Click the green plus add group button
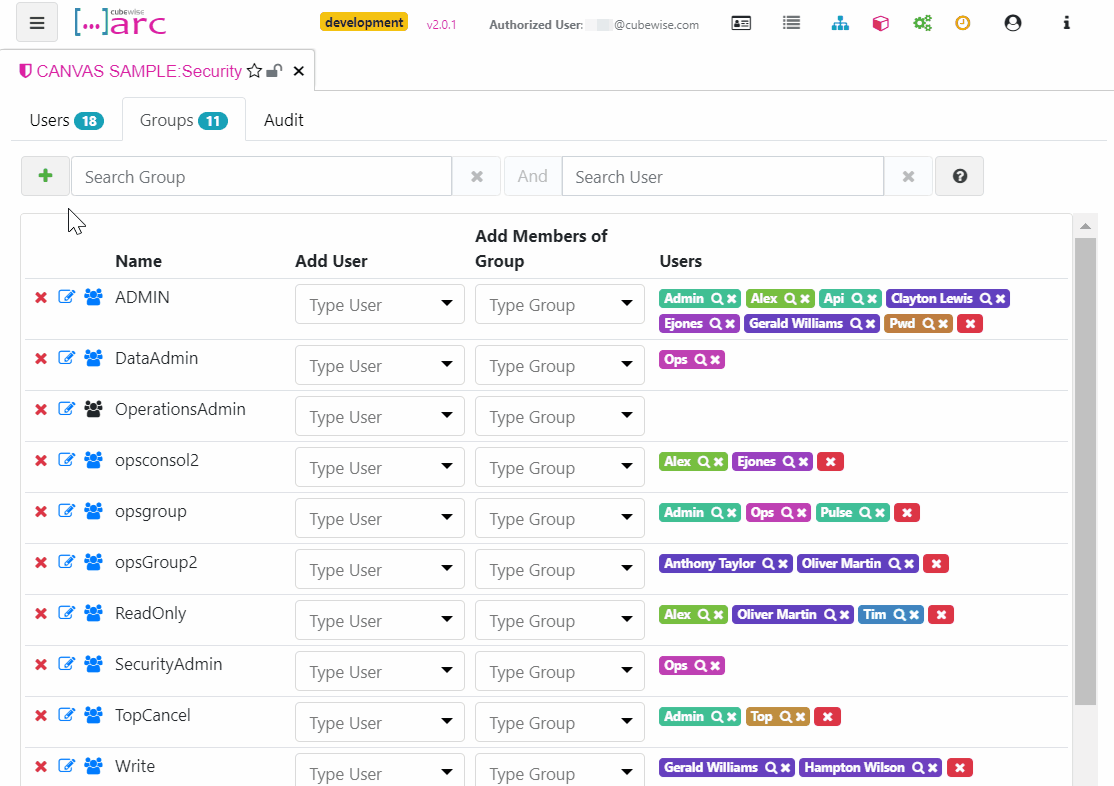 click(45, 176)
